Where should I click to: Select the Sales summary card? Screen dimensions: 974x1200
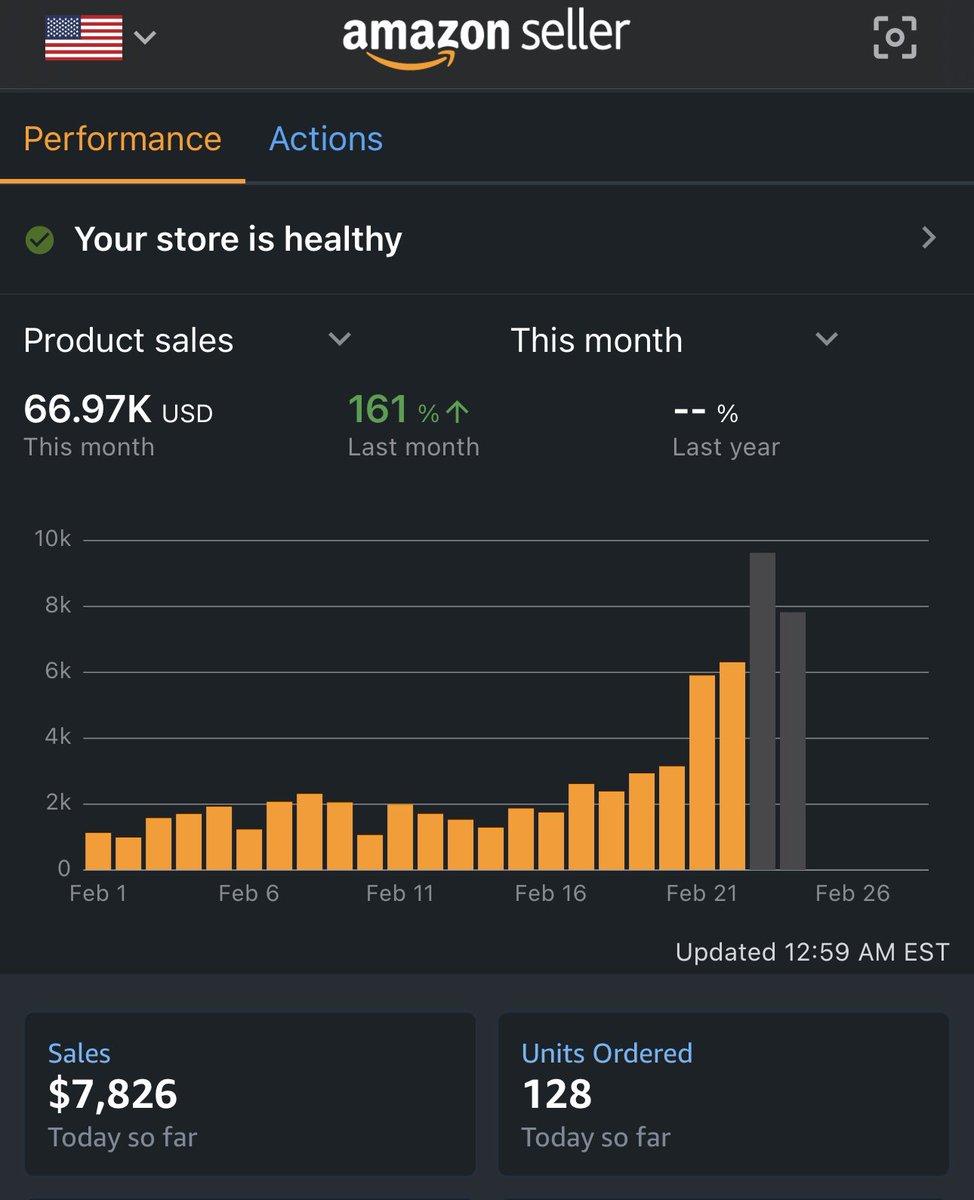pyautogui.click(x=250, y=1094)
